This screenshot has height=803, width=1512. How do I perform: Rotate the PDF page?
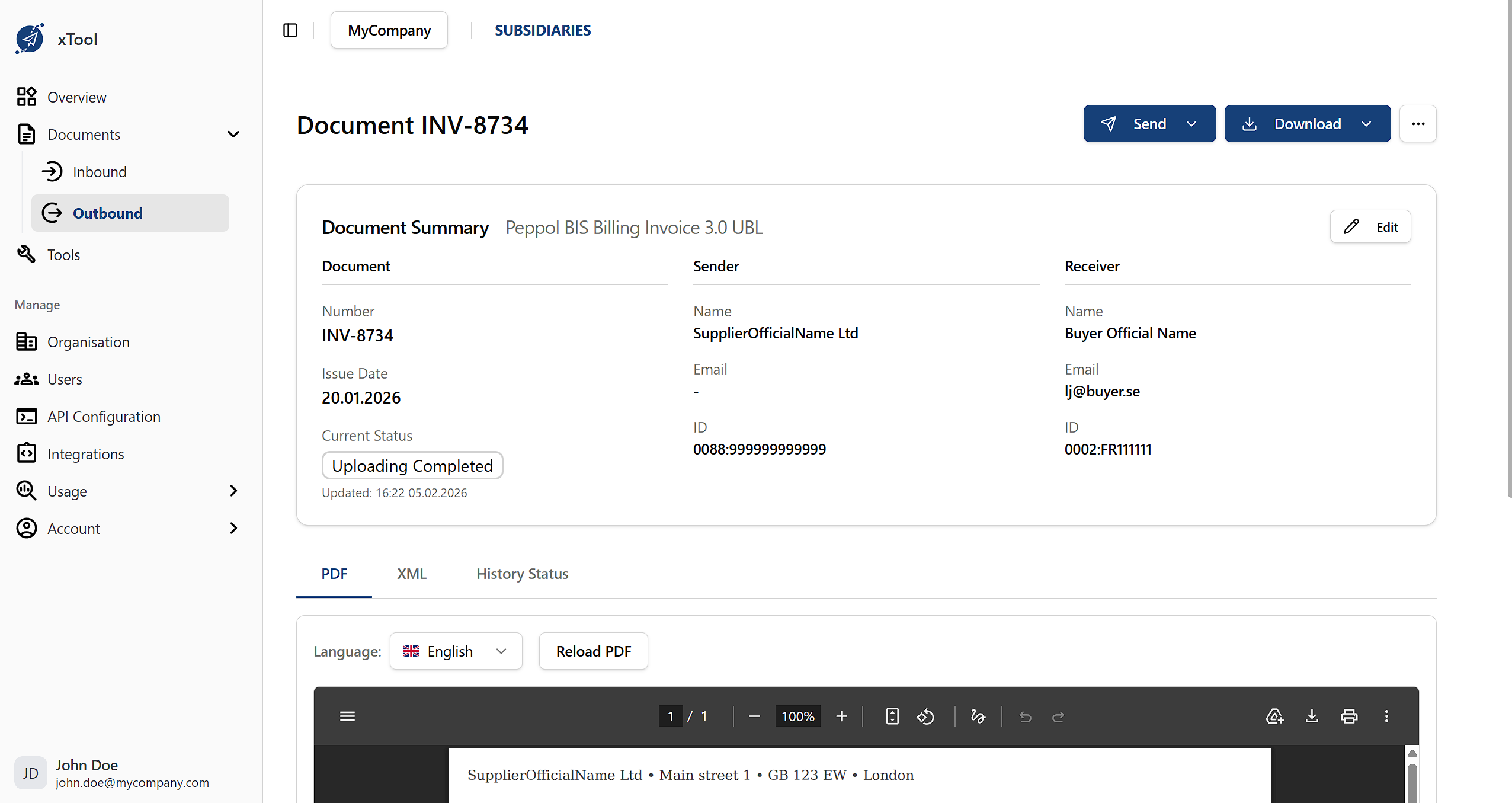[925, 716]
